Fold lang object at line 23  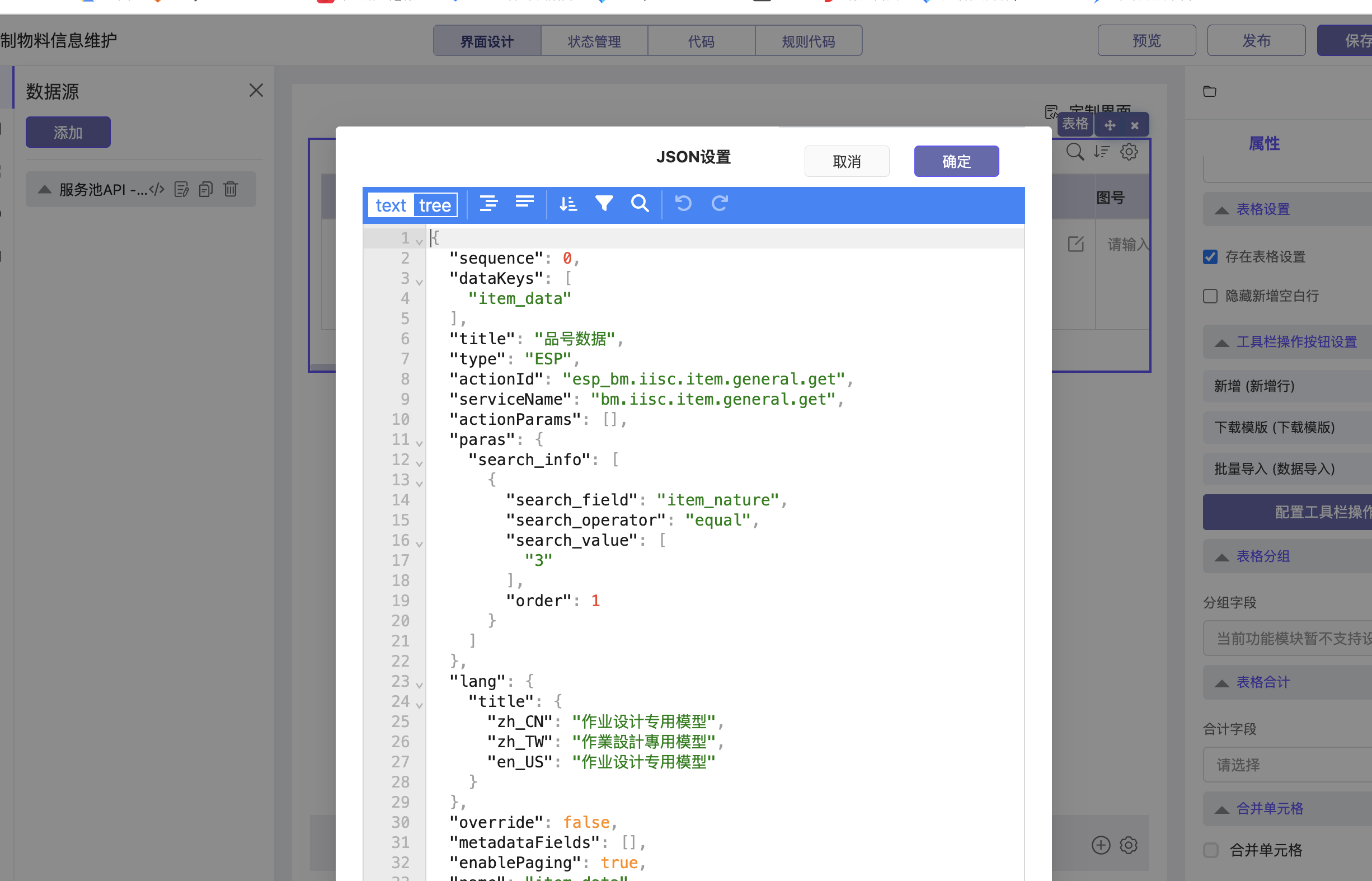[419, 684]
